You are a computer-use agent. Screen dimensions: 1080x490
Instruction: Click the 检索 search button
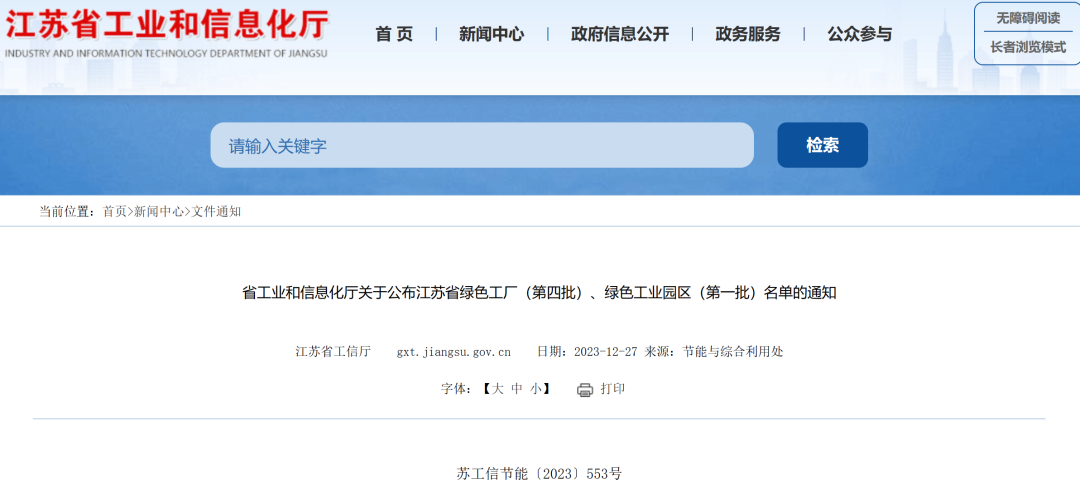822,145
